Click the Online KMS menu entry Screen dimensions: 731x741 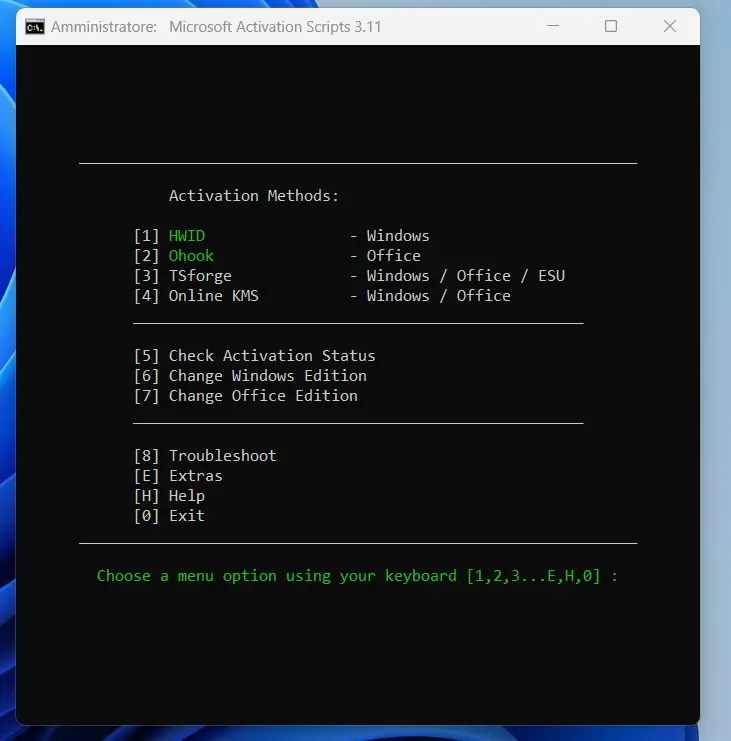[x=214, y=296]
